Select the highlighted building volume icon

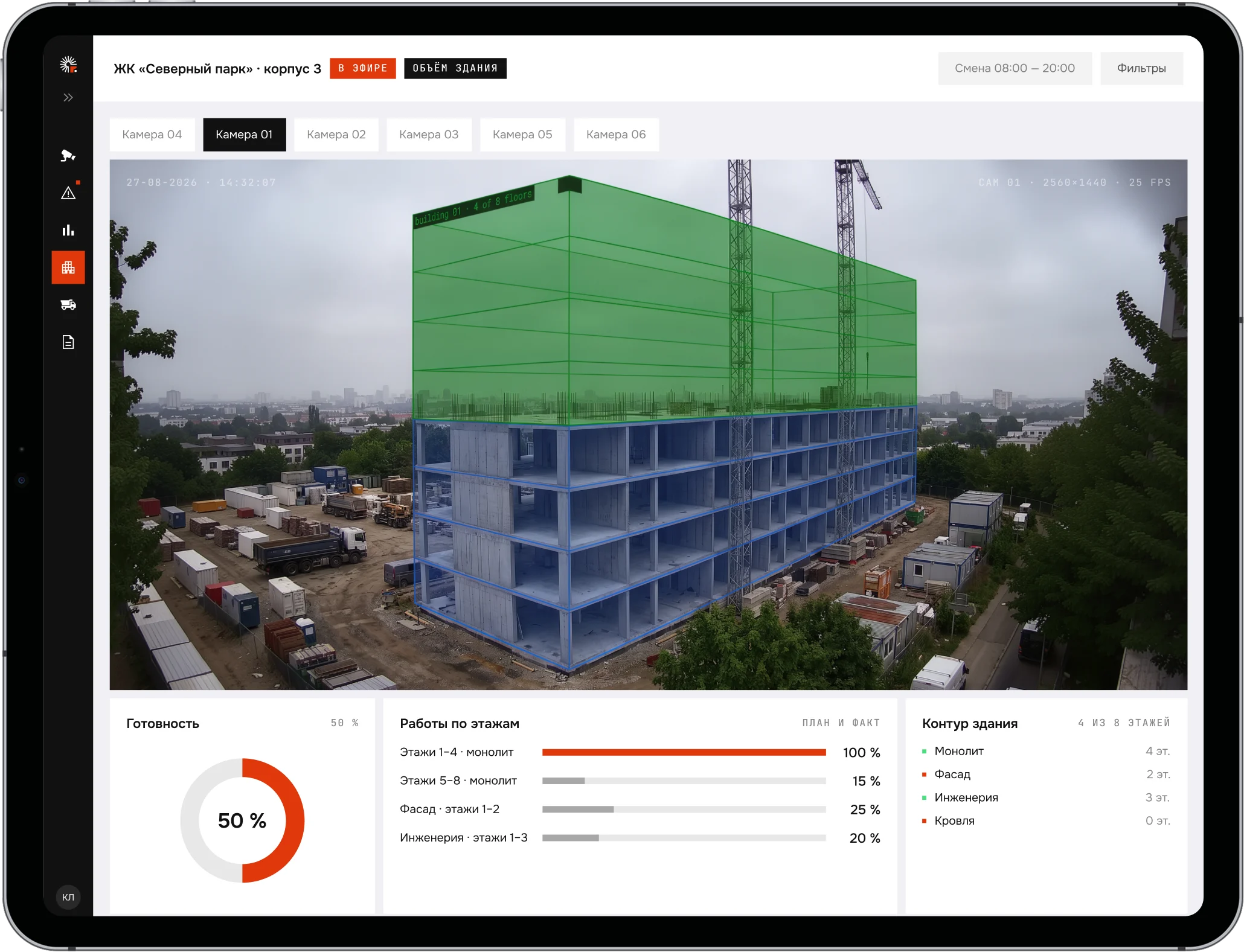[x=68, y=267]
